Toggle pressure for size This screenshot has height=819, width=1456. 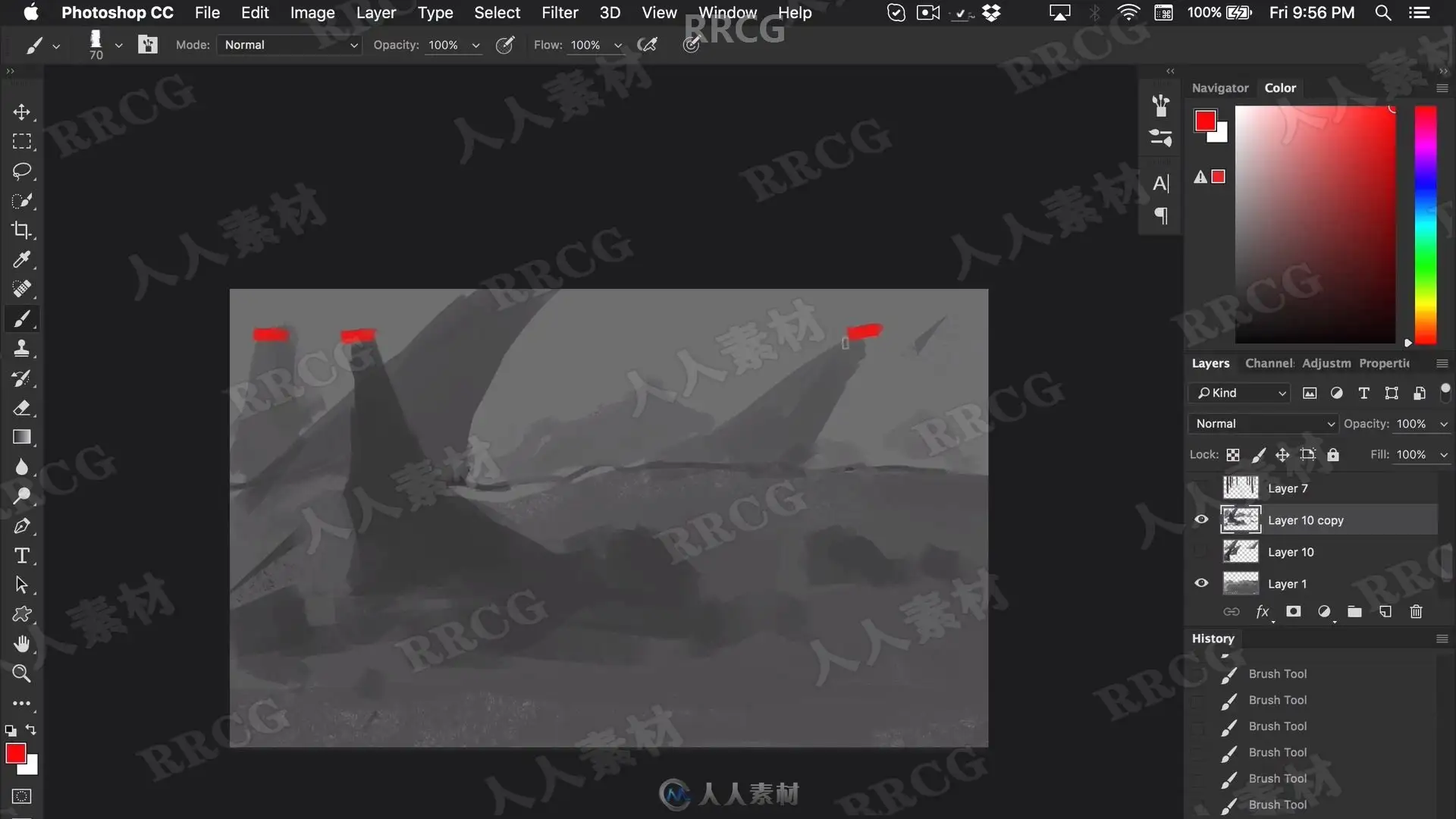(691, 45)
